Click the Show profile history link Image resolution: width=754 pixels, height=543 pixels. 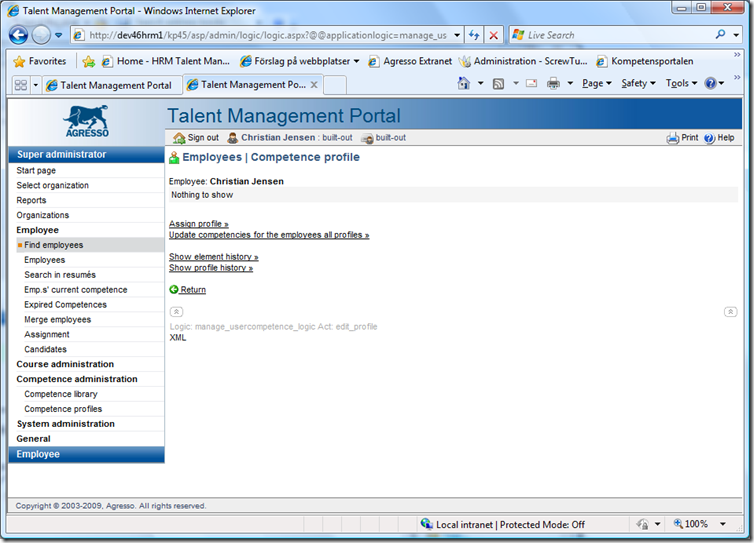pos(211,268)
